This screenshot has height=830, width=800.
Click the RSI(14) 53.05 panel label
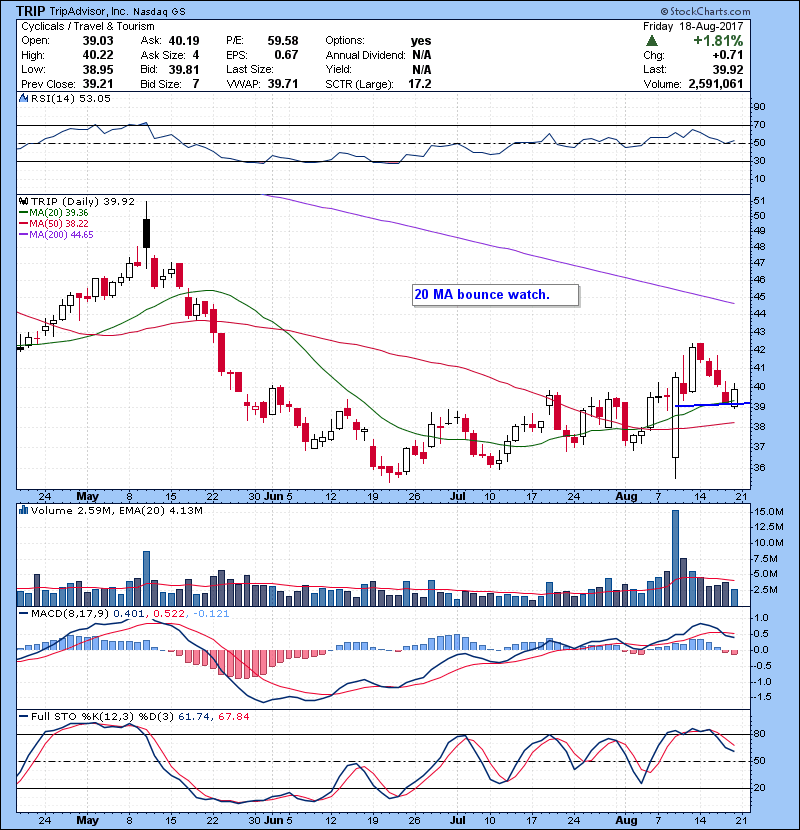coord(71,98)
